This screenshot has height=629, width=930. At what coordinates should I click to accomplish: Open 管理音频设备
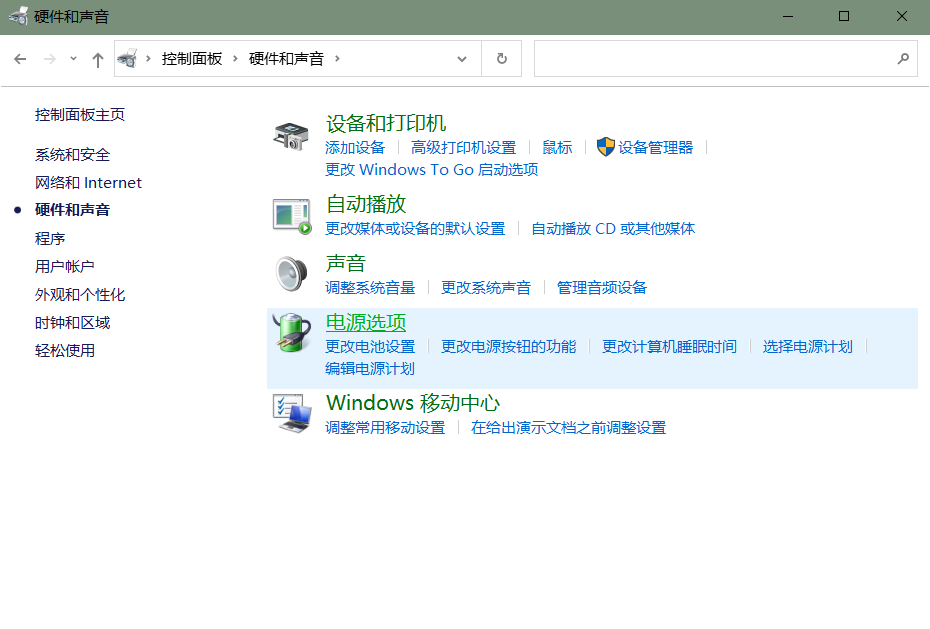click(601, 288)
